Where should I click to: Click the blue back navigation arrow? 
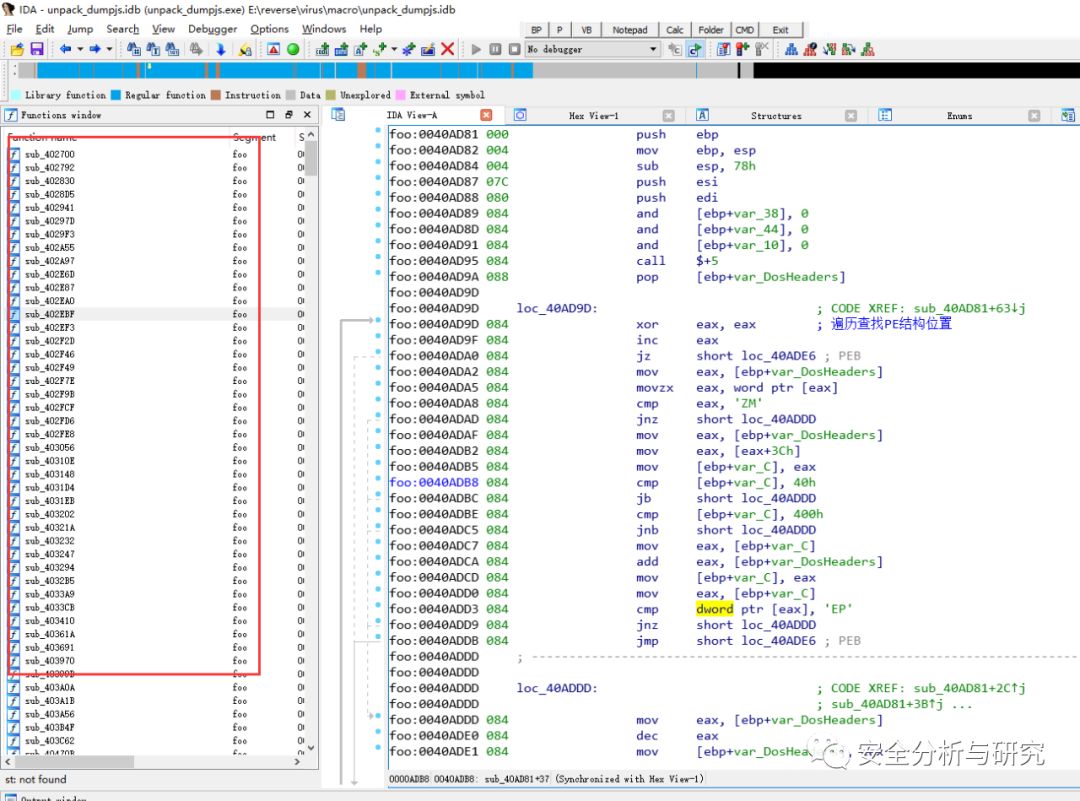point(65,49)
